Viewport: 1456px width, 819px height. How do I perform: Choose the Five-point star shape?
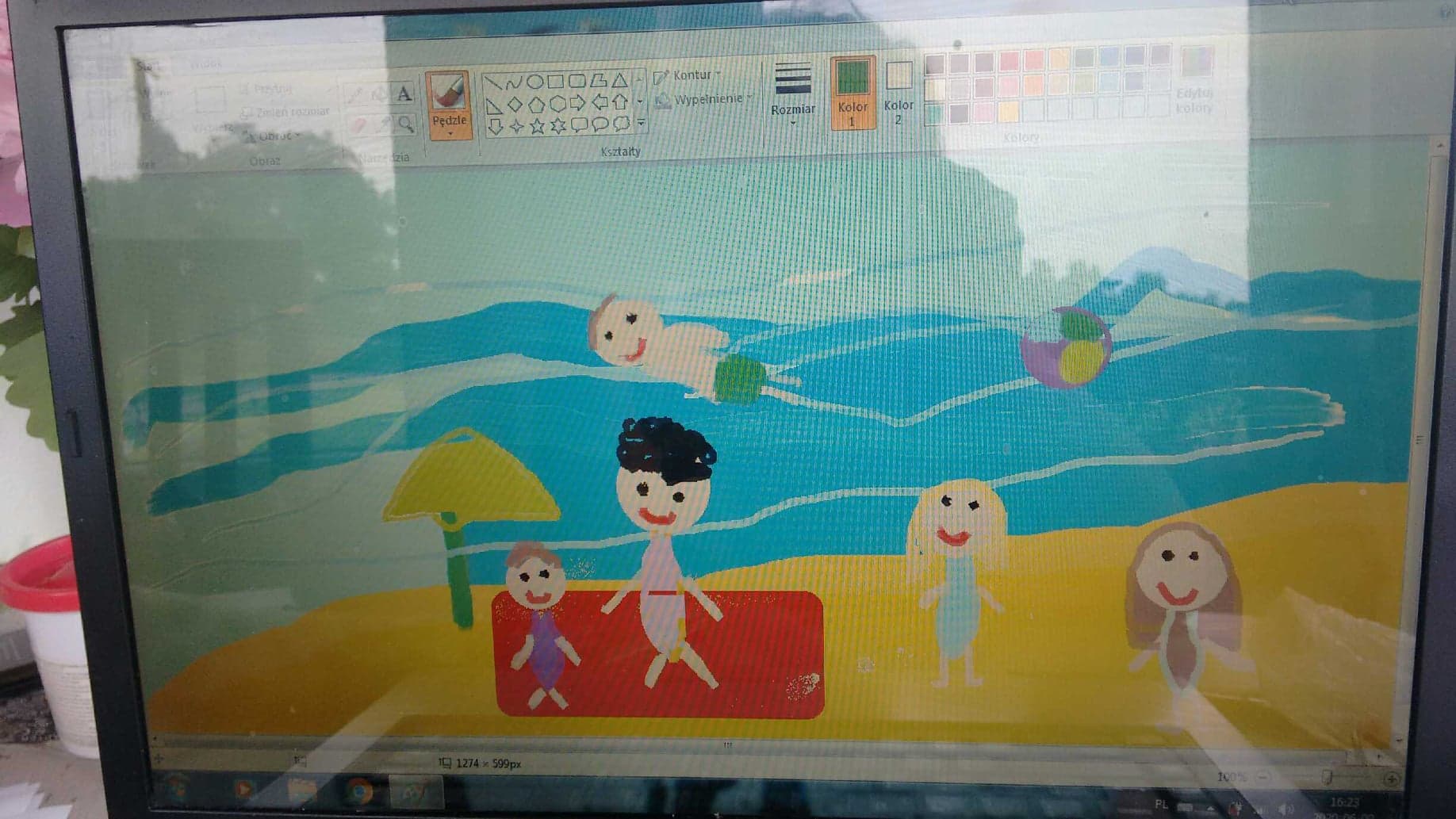538,125
